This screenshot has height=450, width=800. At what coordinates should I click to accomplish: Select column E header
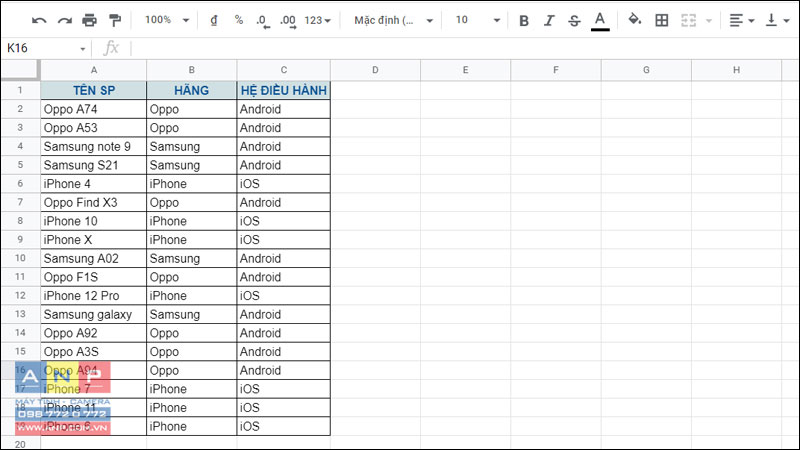pyautogui.click(x=465, y=70)
